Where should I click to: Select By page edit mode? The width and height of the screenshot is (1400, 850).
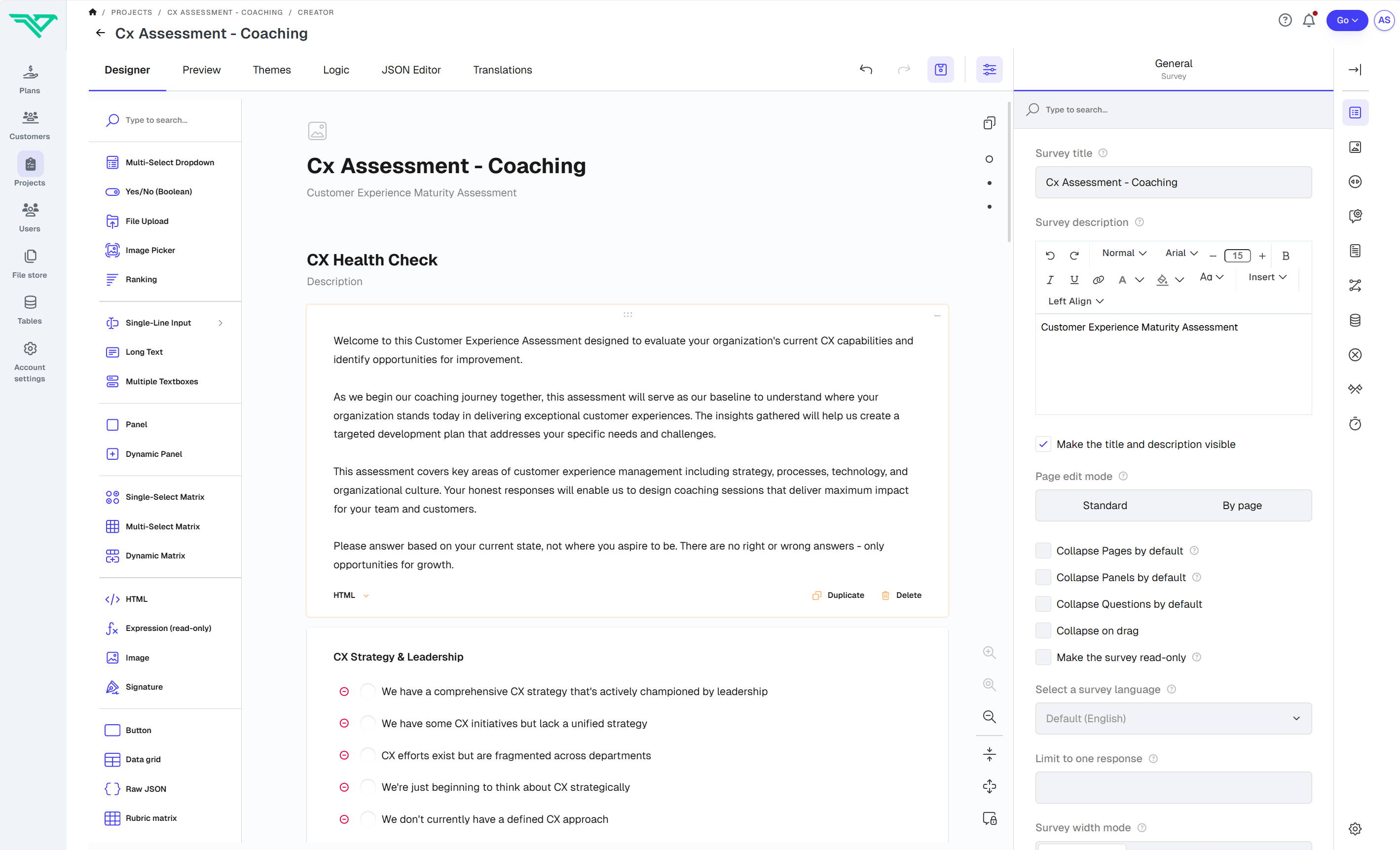[1242, 505]
